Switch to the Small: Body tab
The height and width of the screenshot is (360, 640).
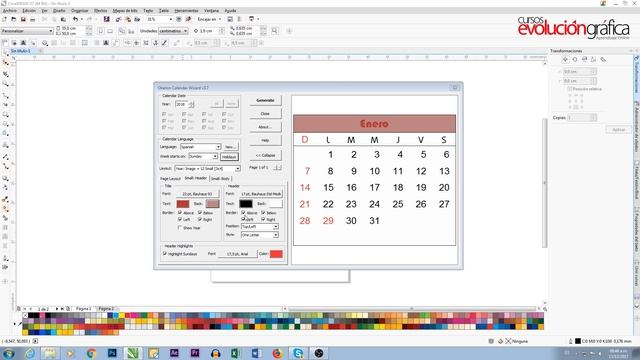(220, 179)
